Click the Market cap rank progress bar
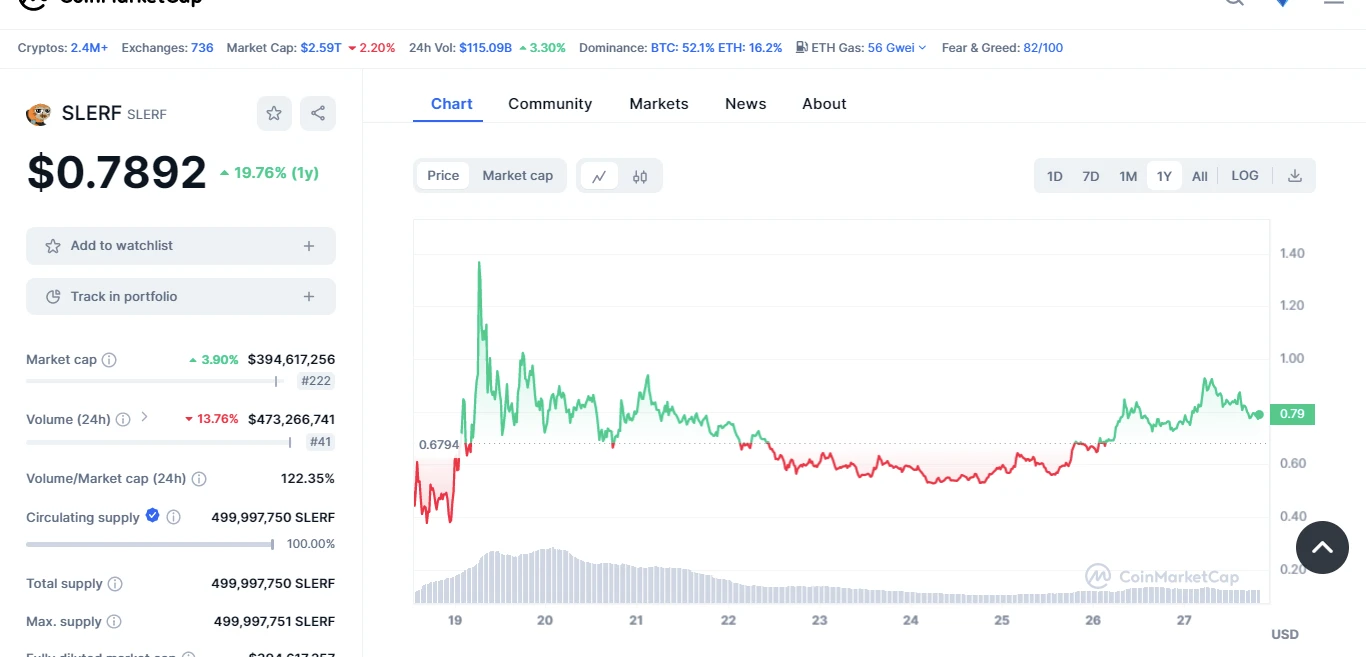The image size is (1366, 657). [155, 381]
